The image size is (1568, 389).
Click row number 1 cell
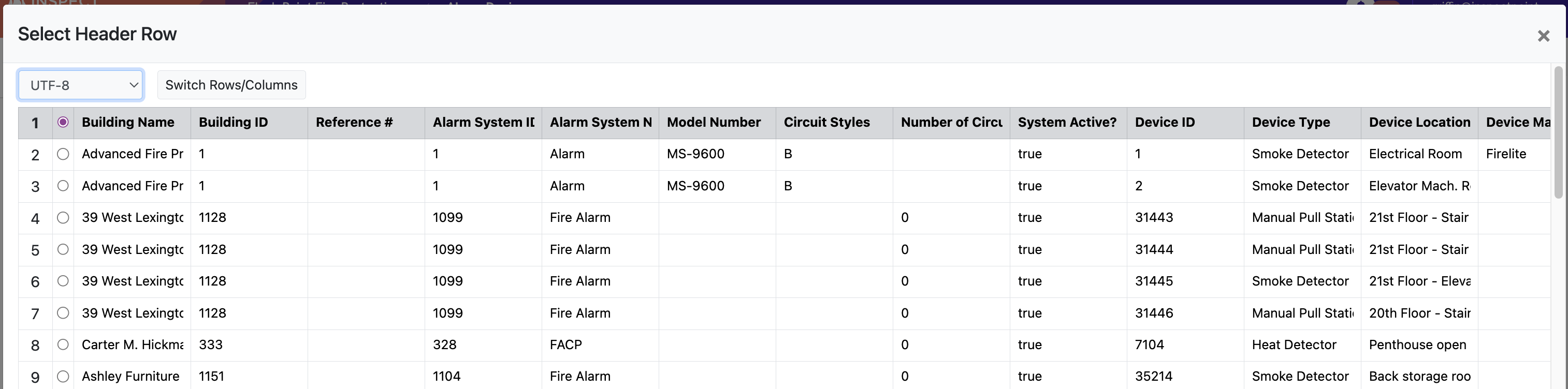tap(35, 123)
